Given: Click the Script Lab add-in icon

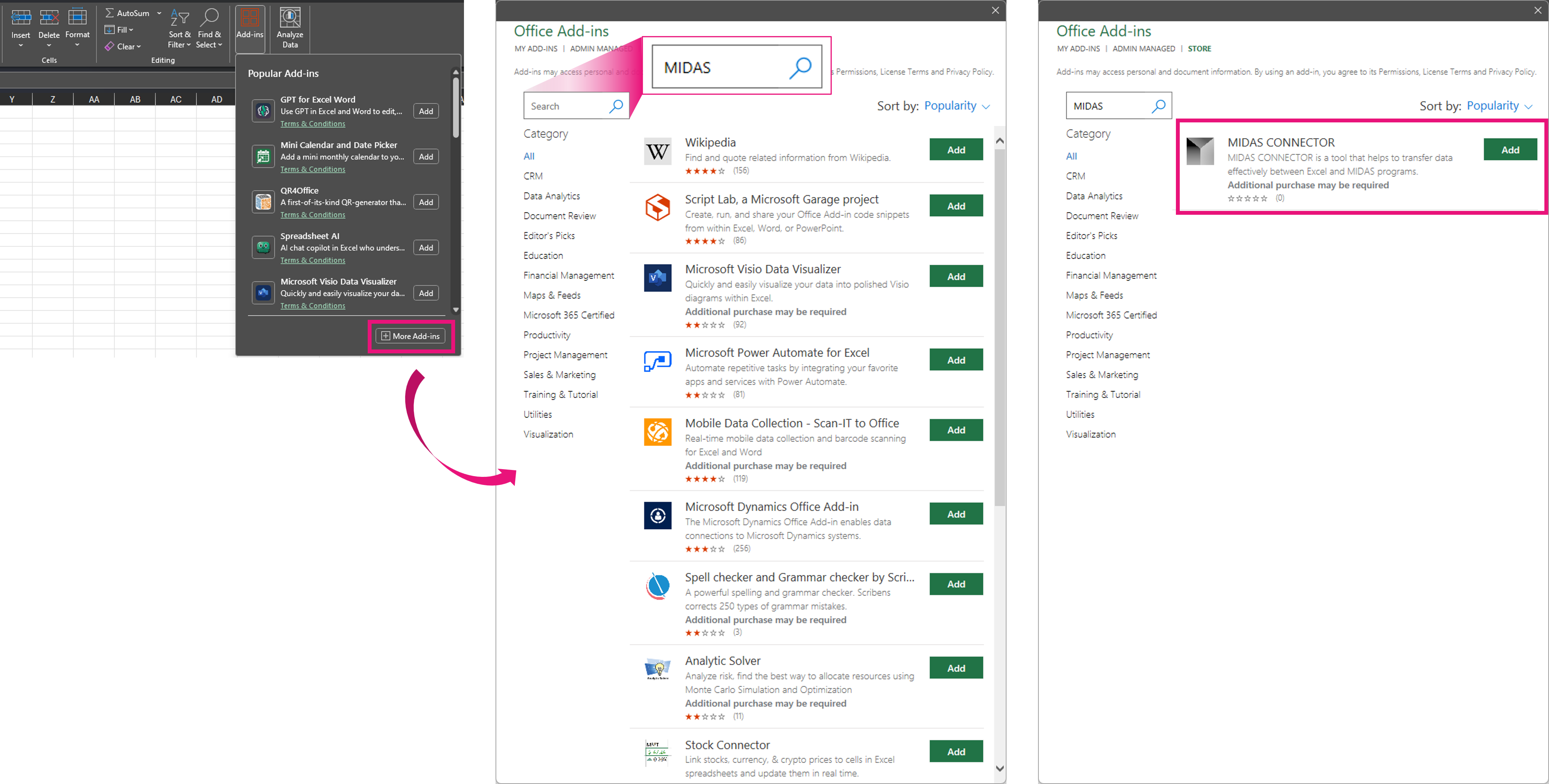Looking at the screenshot, I should tap(657, 207).
